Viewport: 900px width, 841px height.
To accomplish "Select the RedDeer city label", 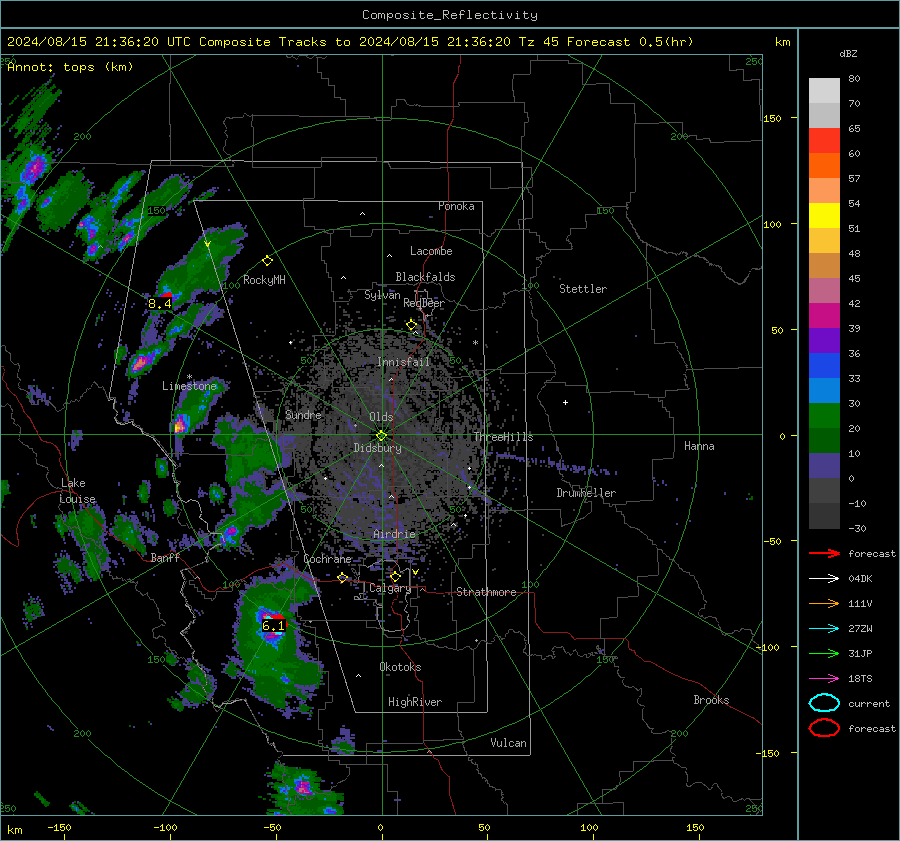I will click(x=424, y=303).
